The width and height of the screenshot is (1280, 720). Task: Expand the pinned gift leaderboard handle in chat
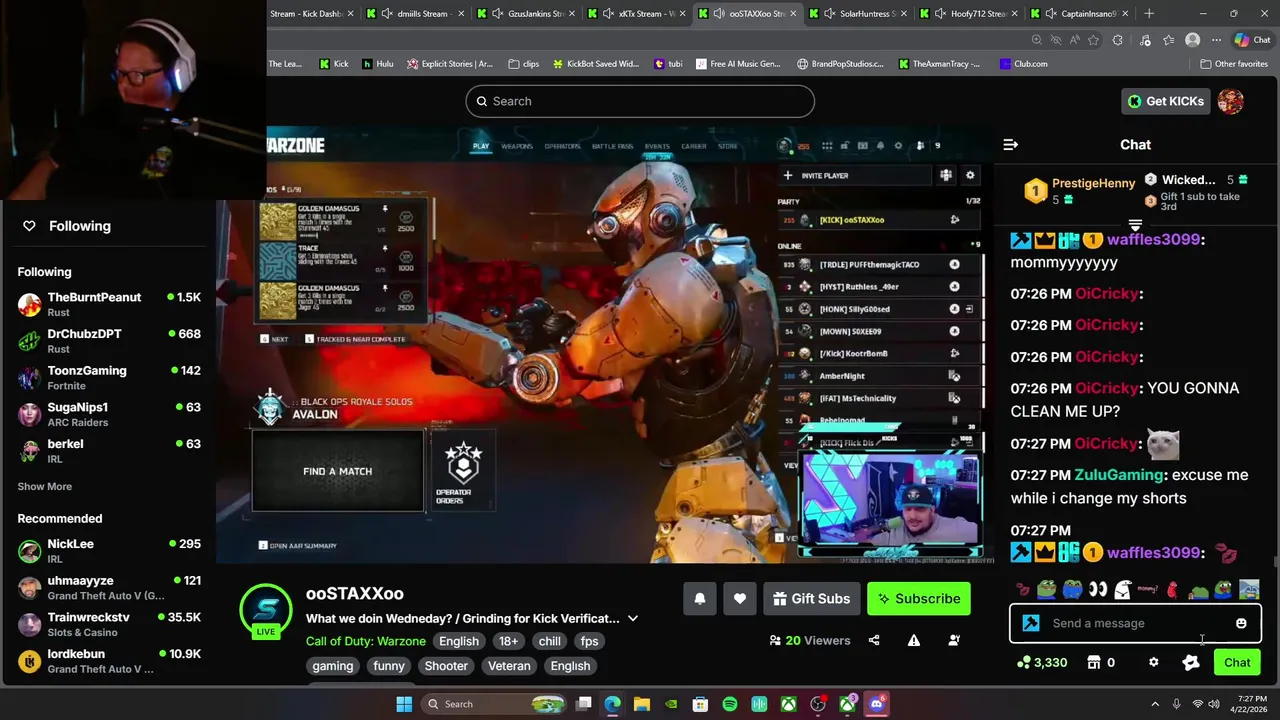(1135, 226)
